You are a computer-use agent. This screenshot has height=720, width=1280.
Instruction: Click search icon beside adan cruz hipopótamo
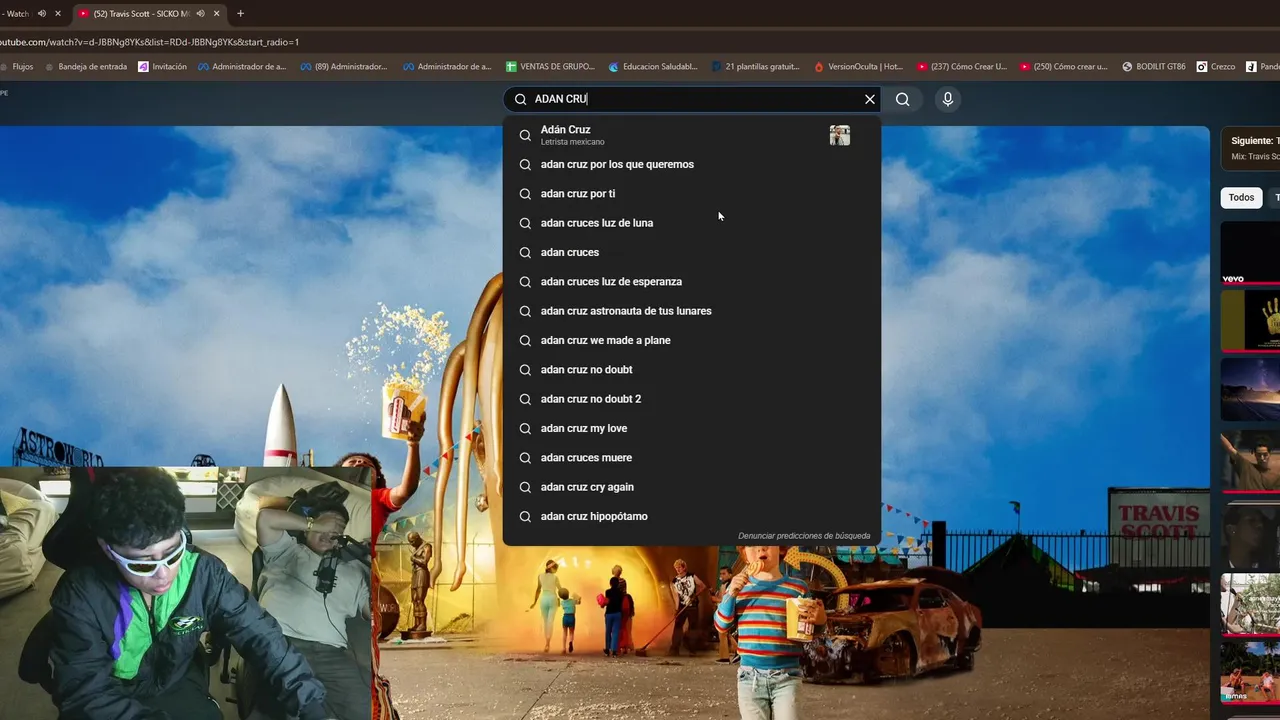(x=525, y=517)
